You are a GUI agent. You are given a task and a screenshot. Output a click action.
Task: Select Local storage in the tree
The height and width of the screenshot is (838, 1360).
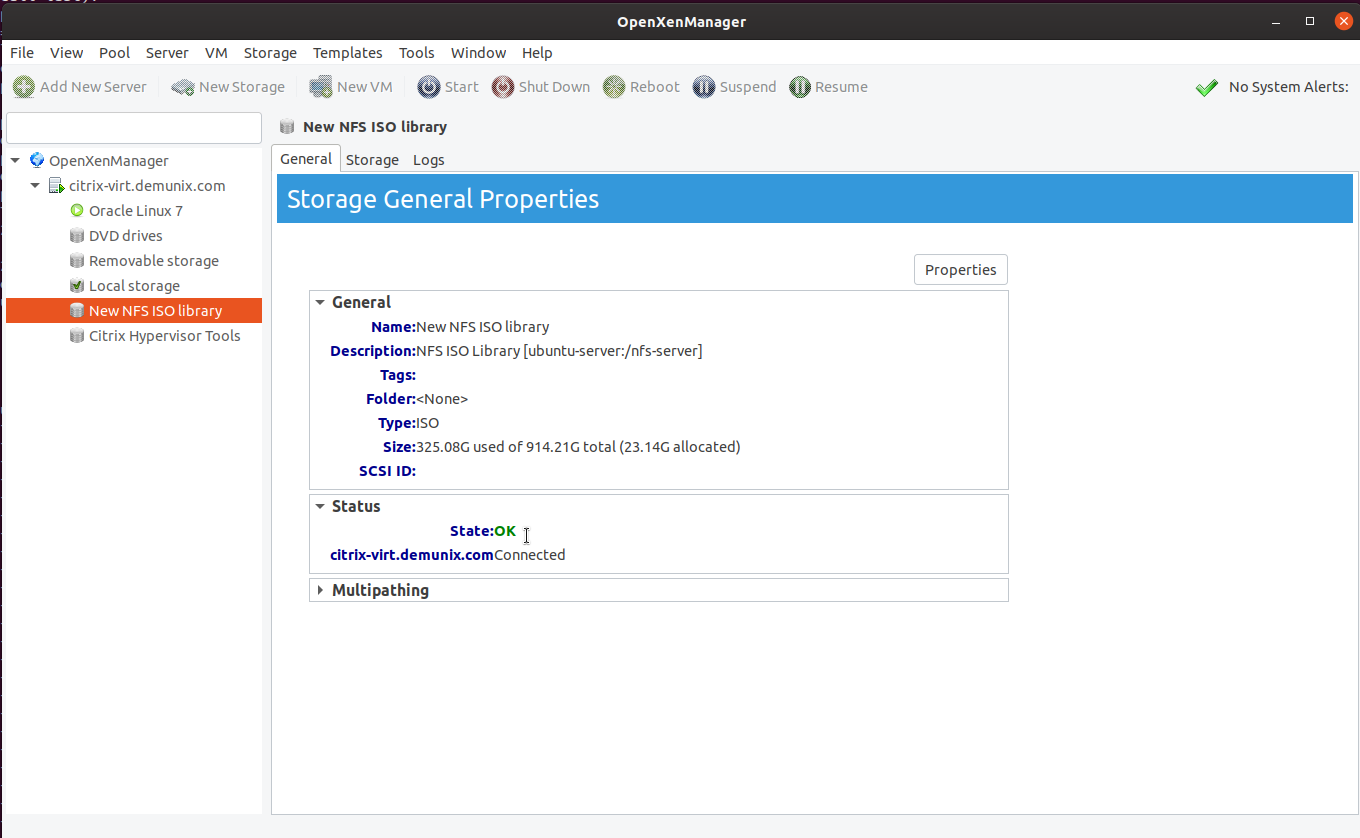coord(134,286)
